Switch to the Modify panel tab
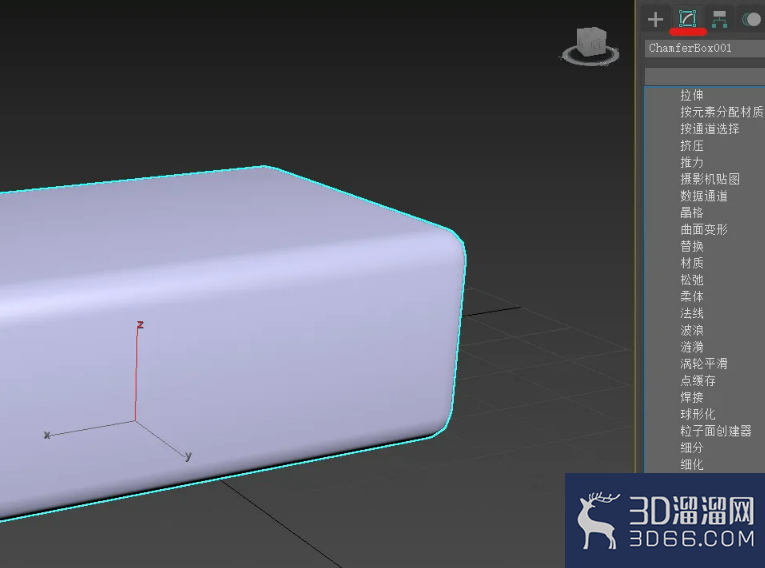This screenshot has width=765, height=568. (x=687, y=19)
